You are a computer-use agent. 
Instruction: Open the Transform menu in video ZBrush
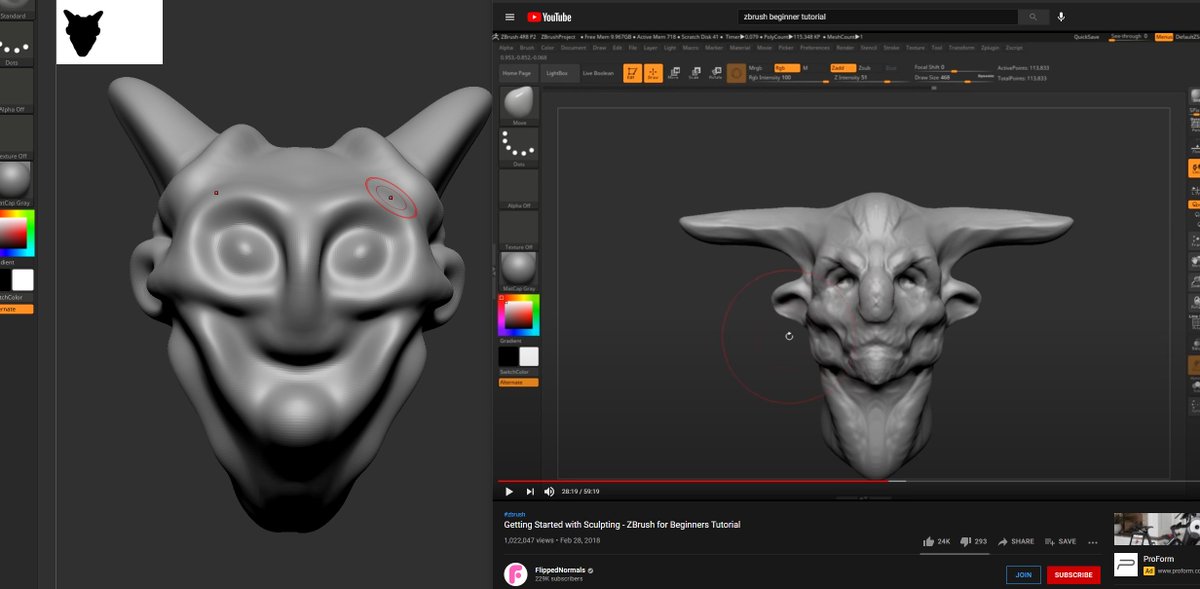[961, 47]
